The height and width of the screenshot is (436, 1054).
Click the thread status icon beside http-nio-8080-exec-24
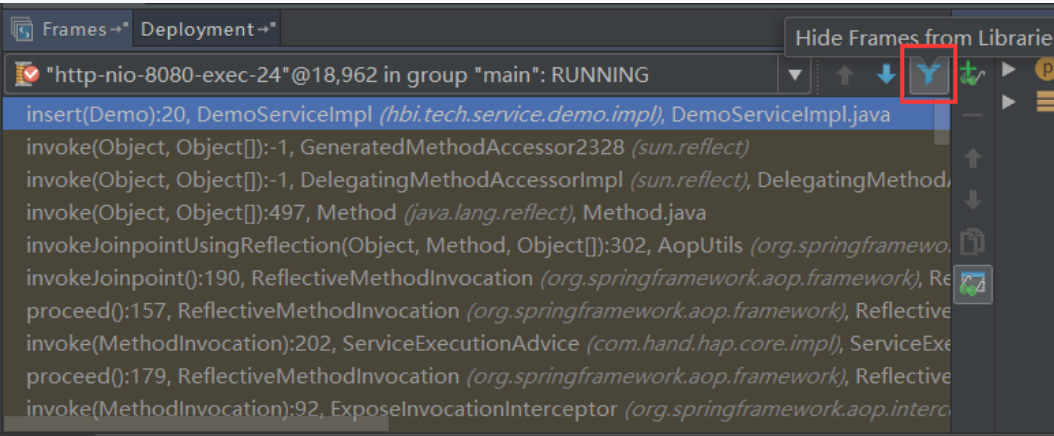pyautogui.click(x=28, y=75)
